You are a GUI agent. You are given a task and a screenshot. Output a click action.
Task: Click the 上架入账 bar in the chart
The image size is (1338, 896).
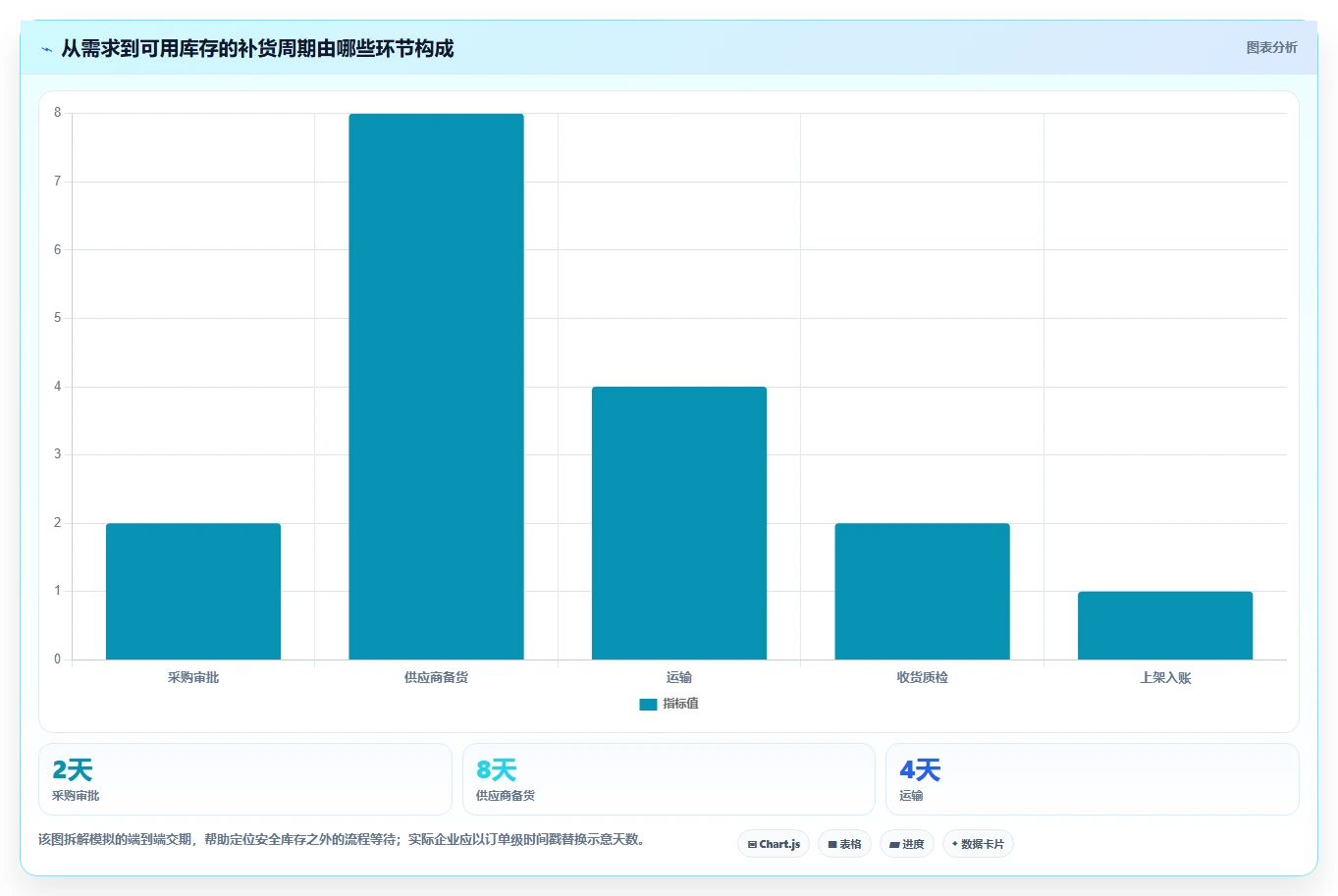(1165, 625)
